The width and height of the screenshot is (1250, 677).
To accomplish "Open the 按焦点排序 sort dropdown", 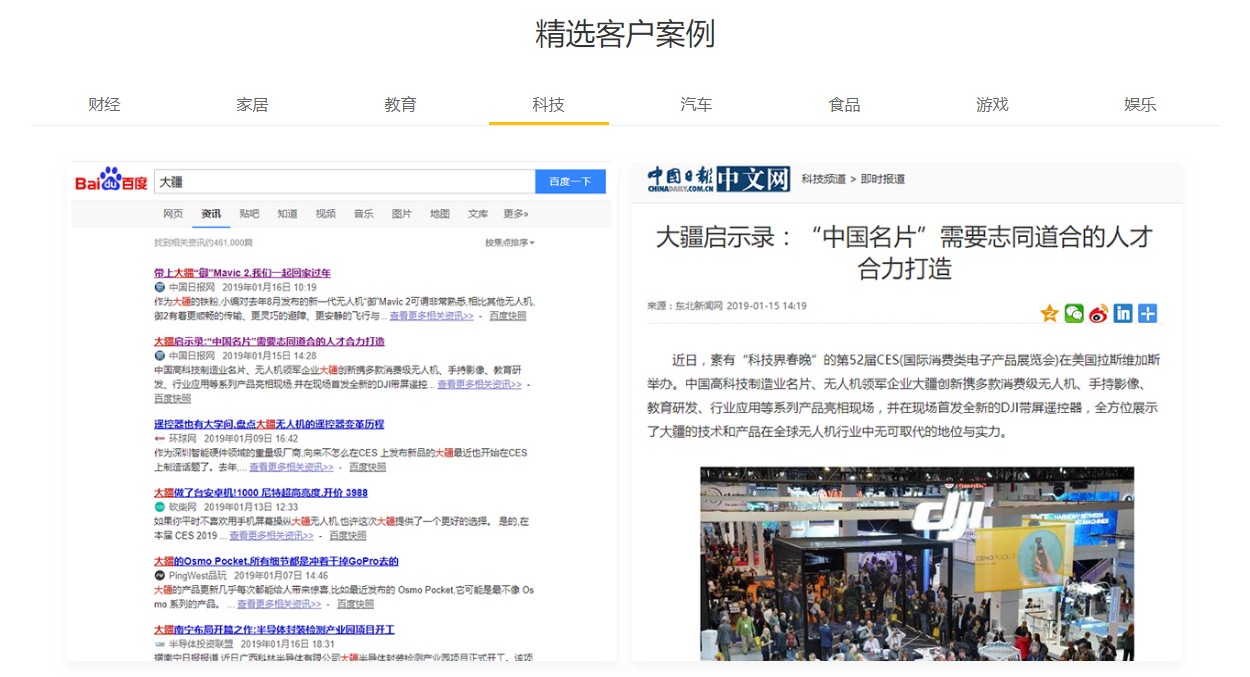I will [510, 243].
